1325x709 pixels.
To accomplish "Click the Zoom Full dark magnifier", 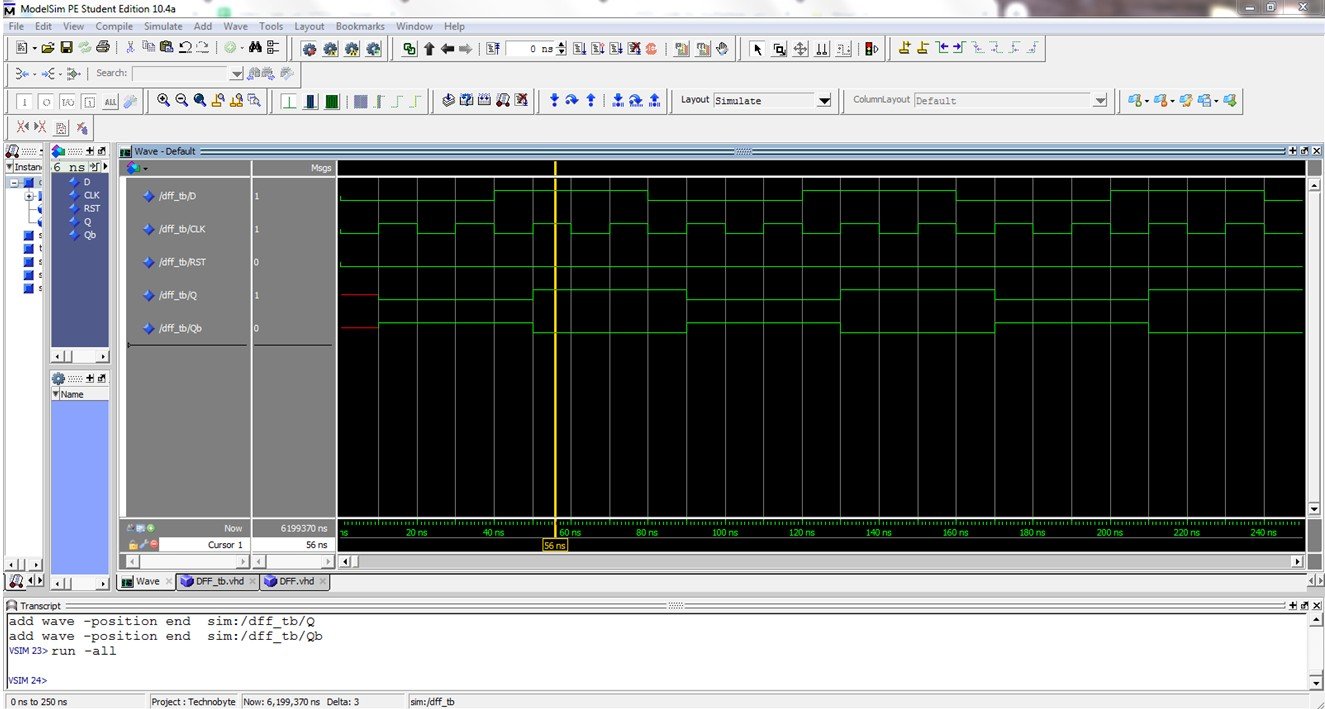I will 200,100.
